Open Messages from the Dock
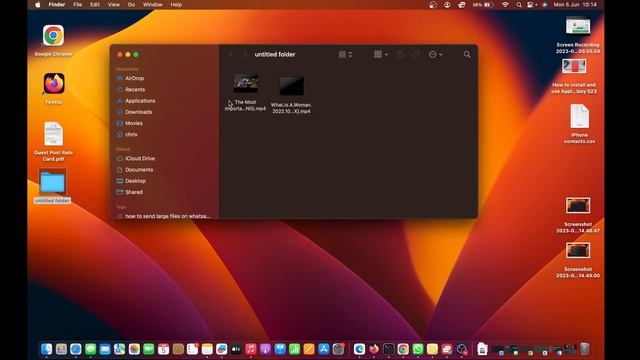 pos(90,349)
